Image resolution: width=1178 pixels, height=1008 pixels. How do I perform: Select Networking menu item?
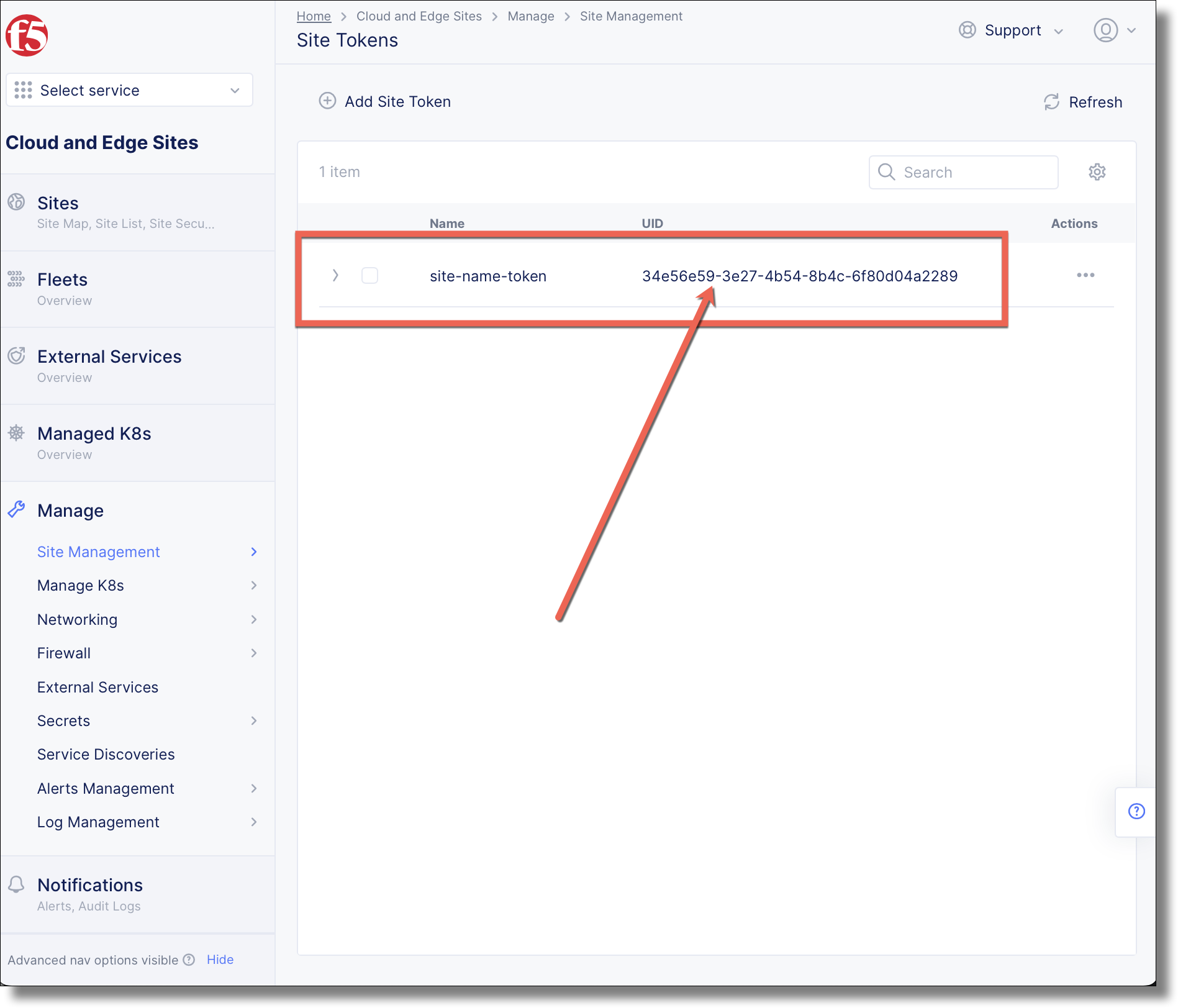77,619
